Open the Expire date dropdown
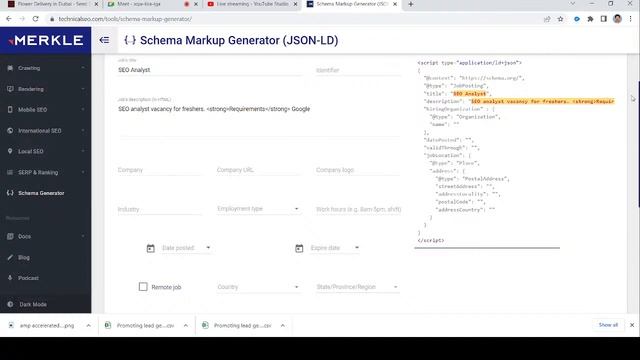640x360 pixels. (x=335, y=248)
